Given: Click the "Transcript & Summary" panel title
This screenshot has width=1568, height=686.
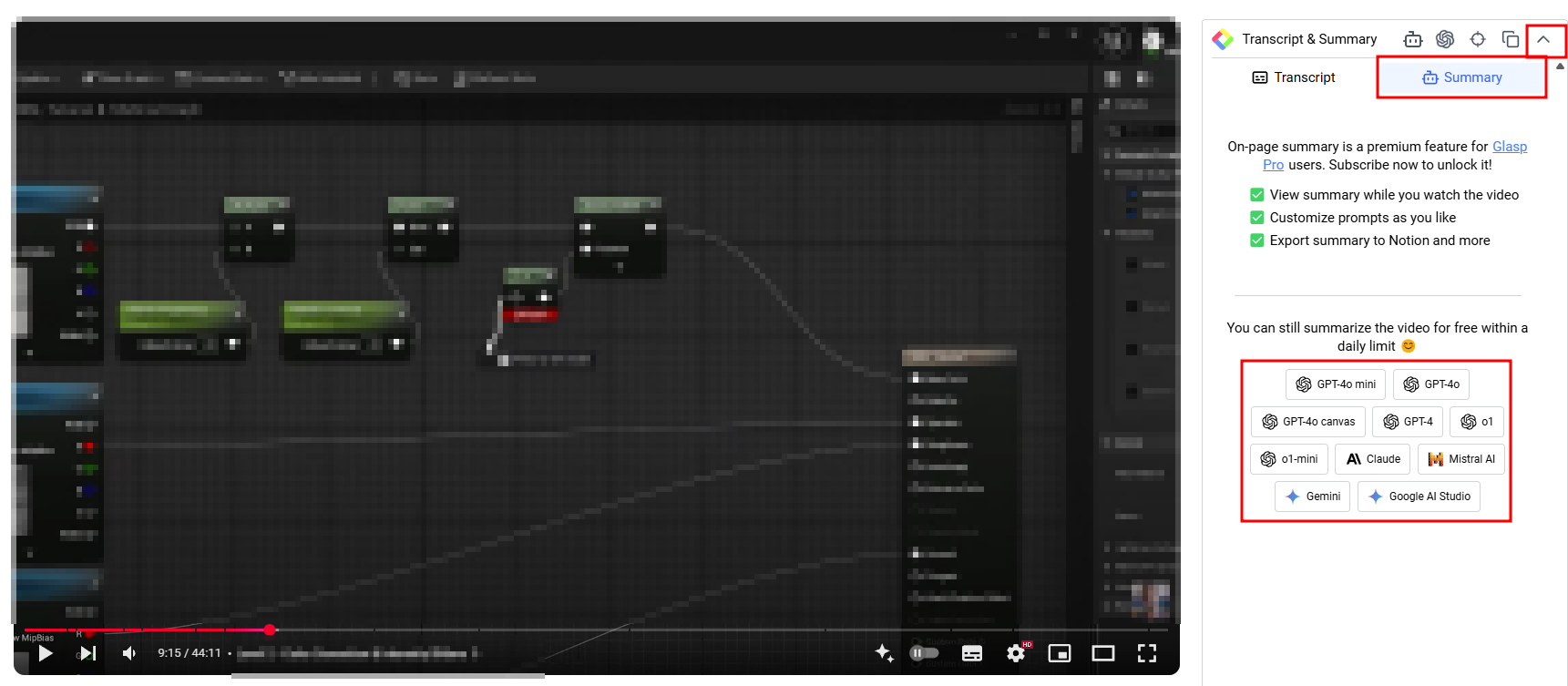Looking at the screenshot, I should click(x=1309, y=39).
